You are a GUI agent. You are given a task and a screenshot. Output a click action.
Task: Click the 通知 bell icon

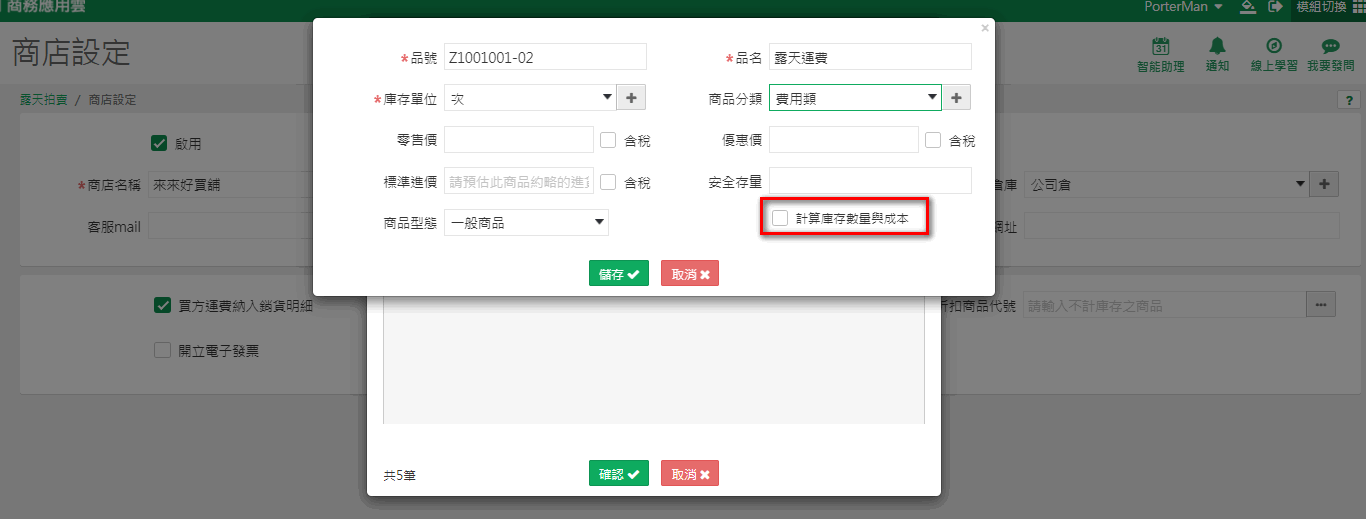(1217, 47)
